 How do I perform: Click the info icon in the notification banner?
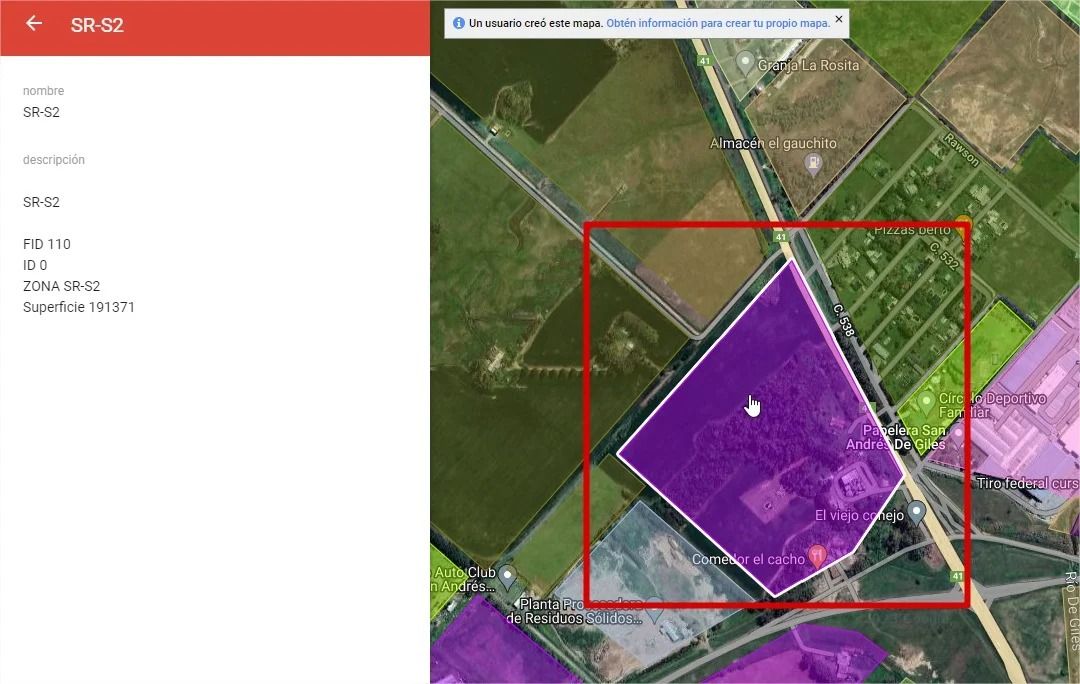pyautogui.click(x=459, y=23)
